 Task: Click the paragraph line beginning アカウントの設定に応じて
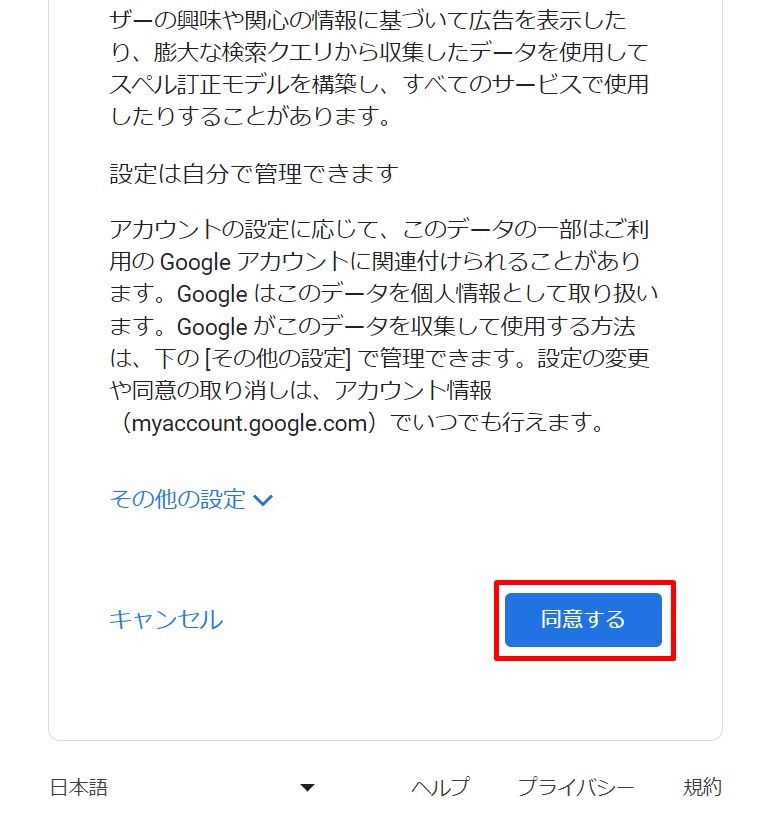coord(379,230)
